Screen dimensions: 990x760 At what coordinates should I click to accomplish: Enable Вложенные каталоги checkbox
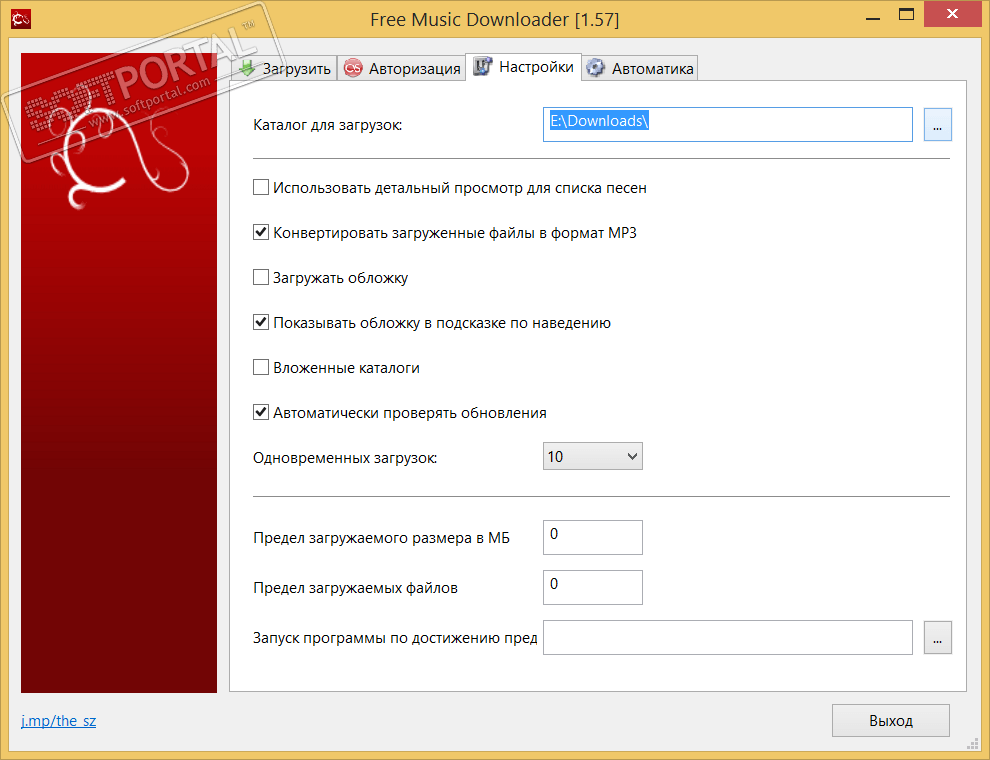261,367
